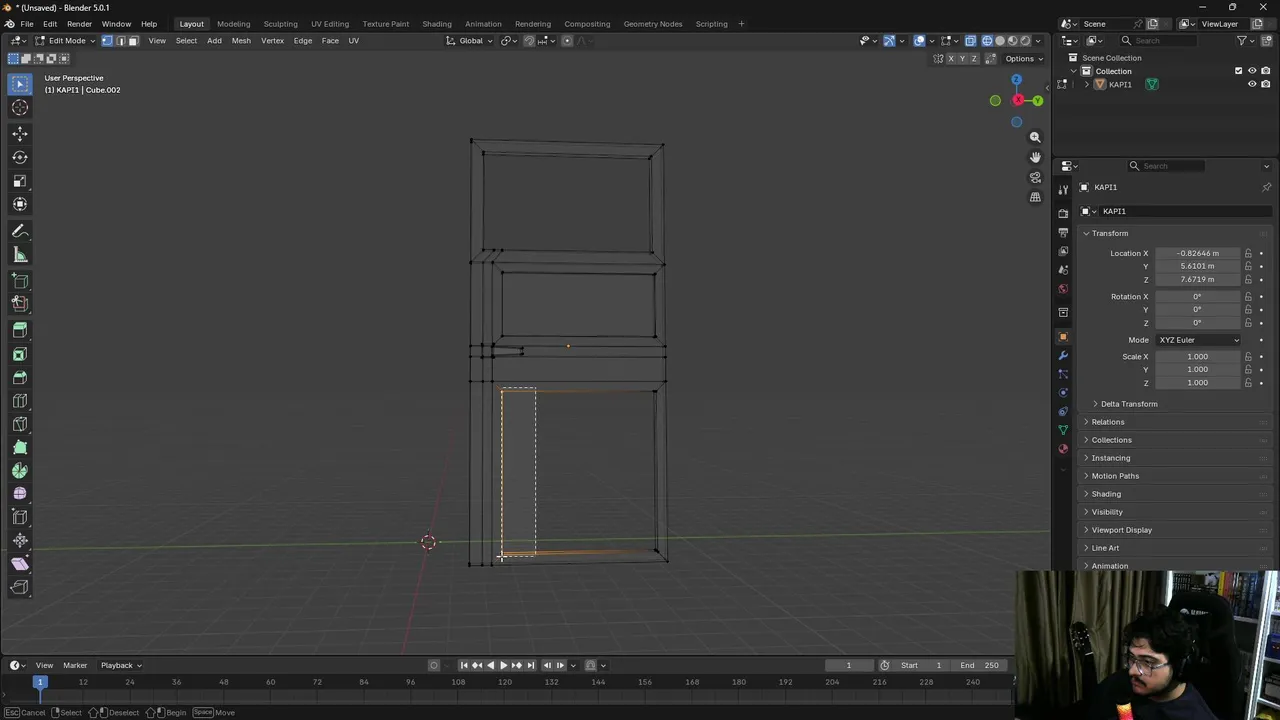
Task: Select the Rotate tool
Action: [x=20, y=157]
